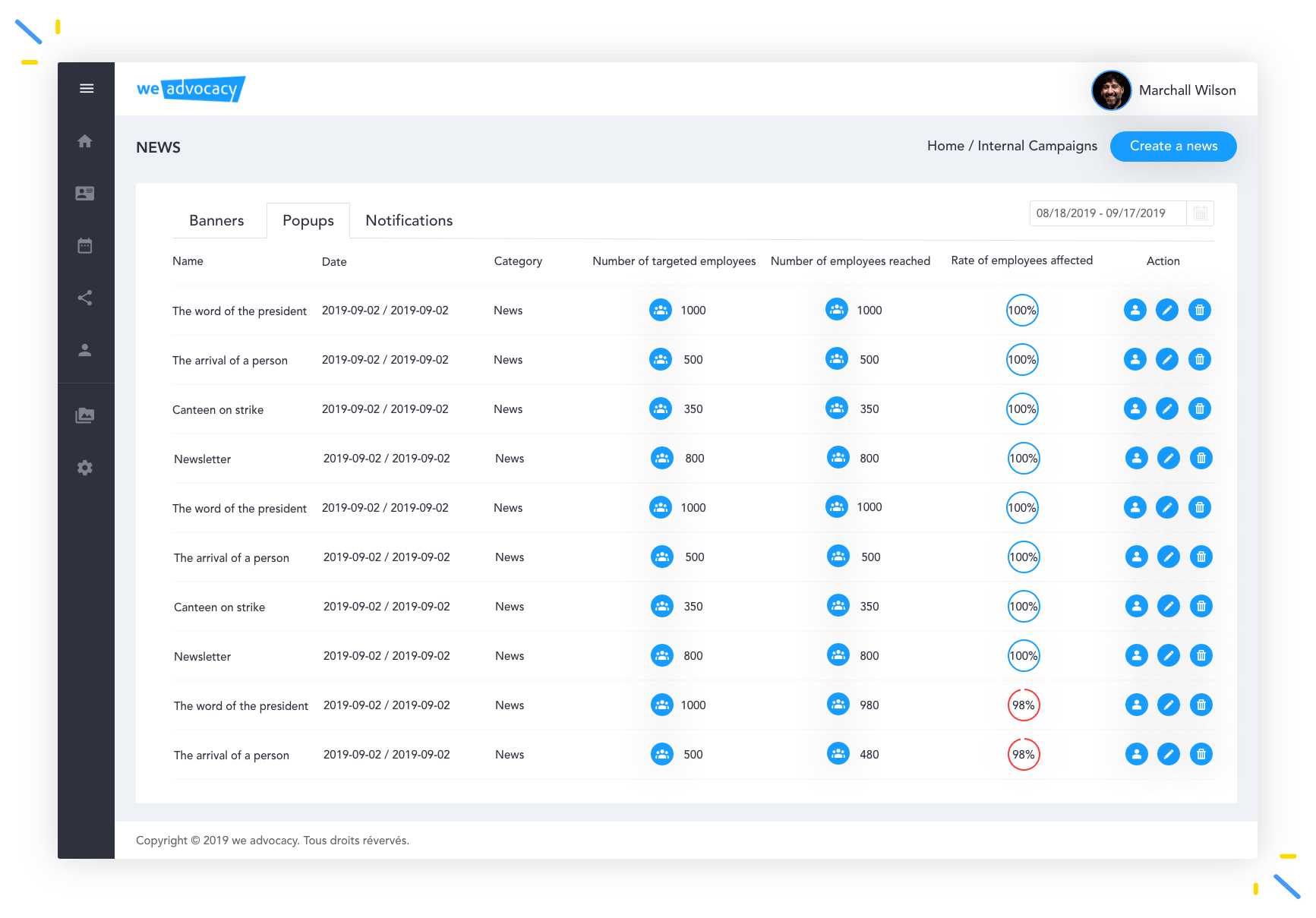
Task: Click the 98% rate circle for 480 reached
Action: point(1024,755)
